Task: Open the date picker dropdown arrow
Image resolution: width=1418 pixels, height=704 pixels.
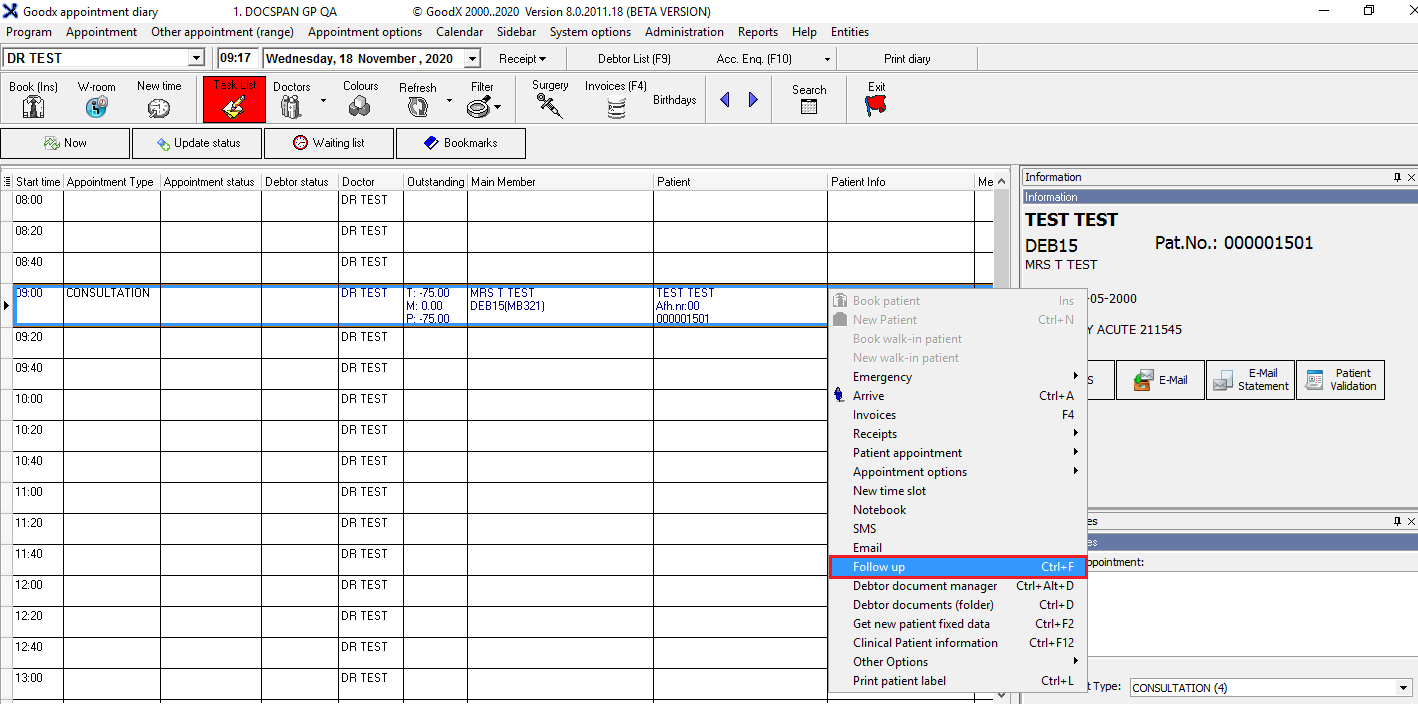Action: tap(473, 59)
